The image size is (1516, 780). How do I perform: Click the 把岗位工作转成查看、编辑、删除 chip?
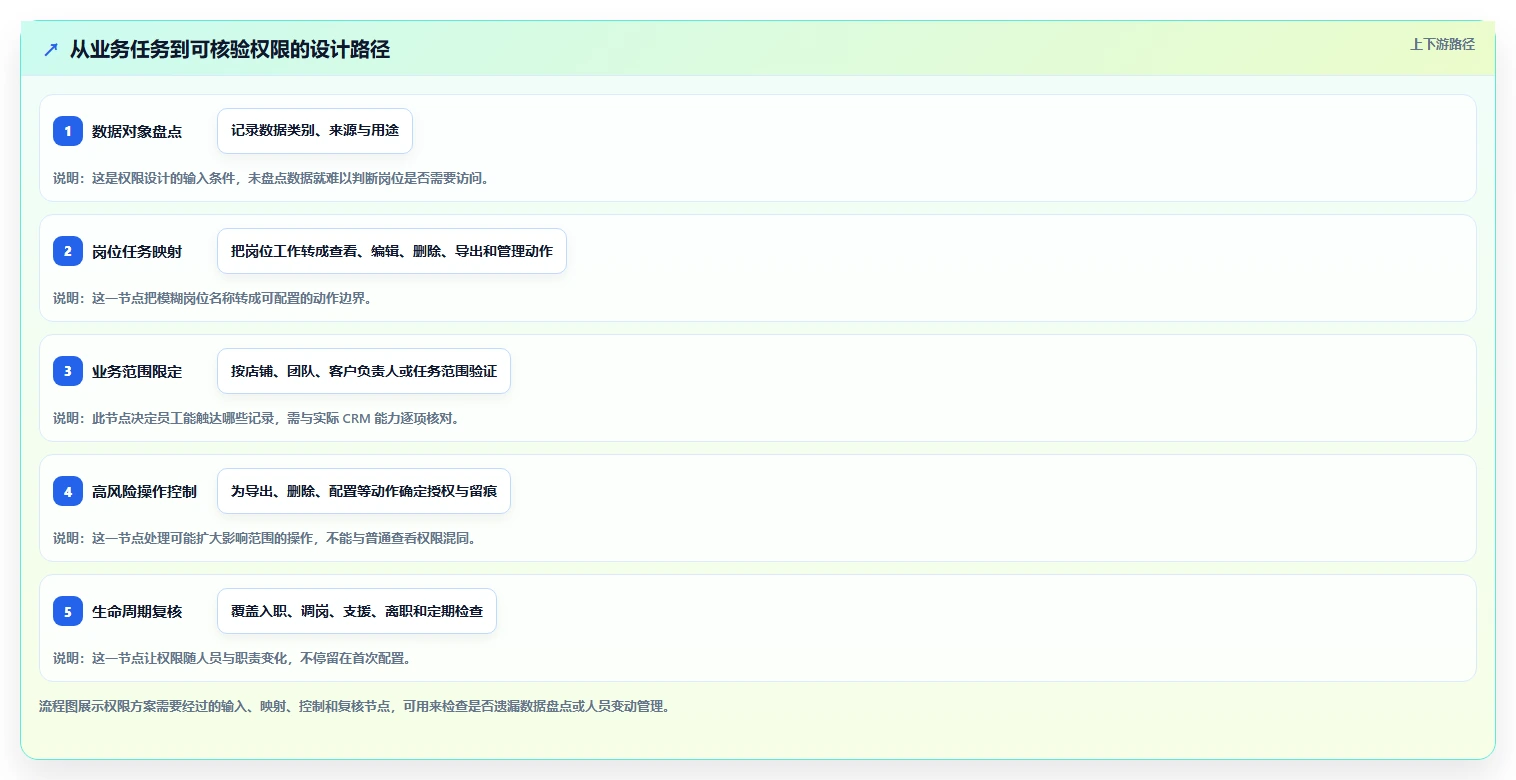392,251
